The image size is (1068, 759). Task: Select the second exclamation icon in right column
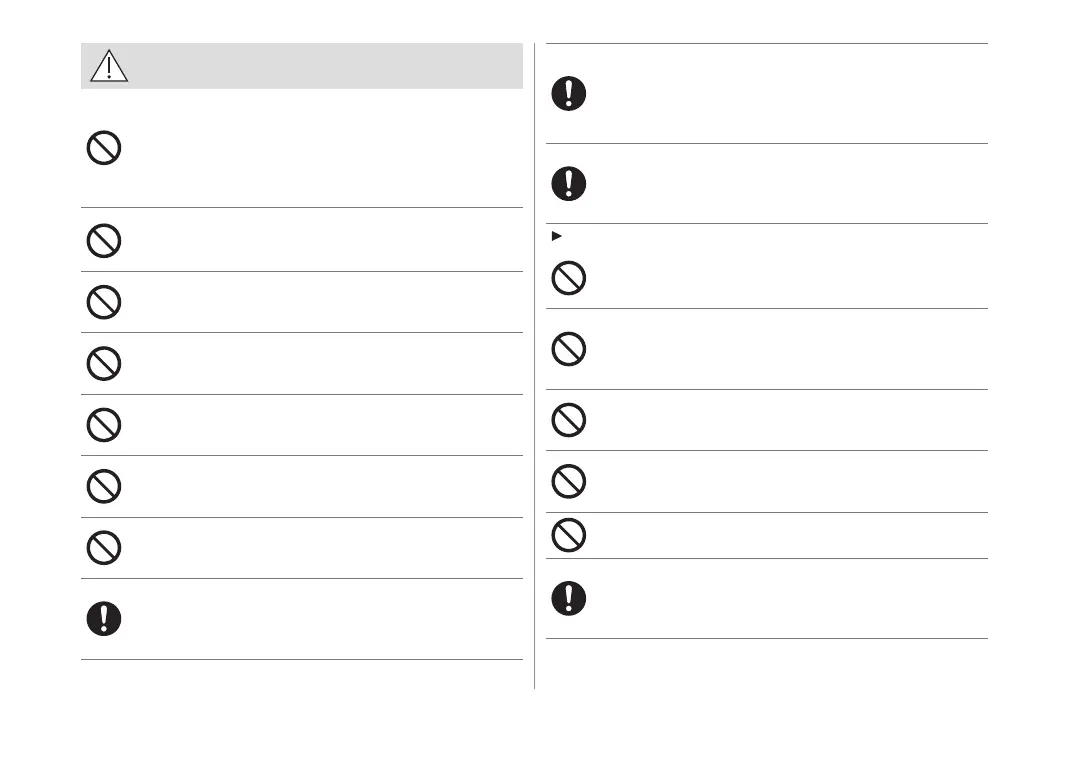coord(569,183)
